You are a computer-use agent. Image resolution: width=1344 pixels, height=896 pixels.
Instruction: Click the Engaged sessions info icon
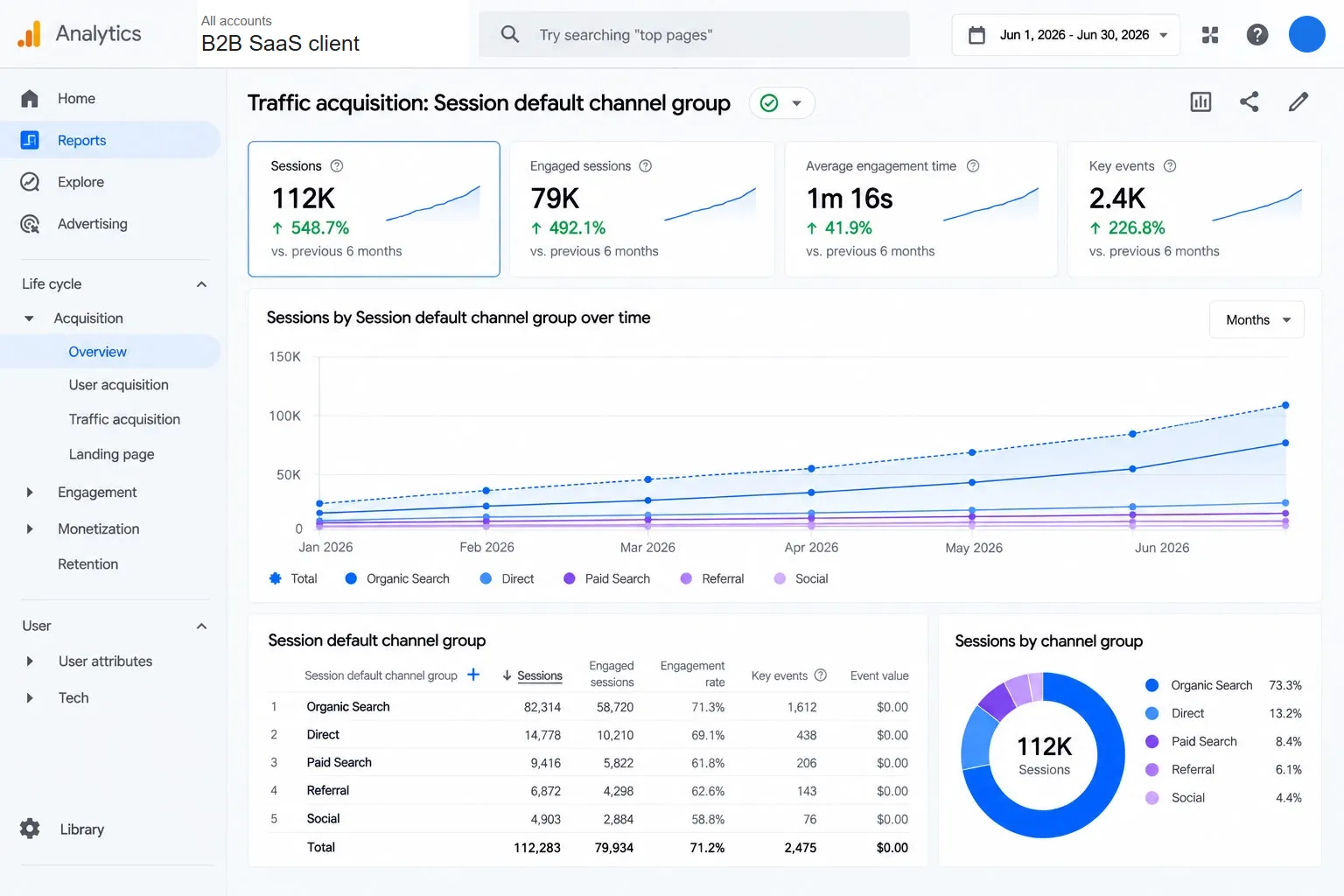tap(646, 166)
